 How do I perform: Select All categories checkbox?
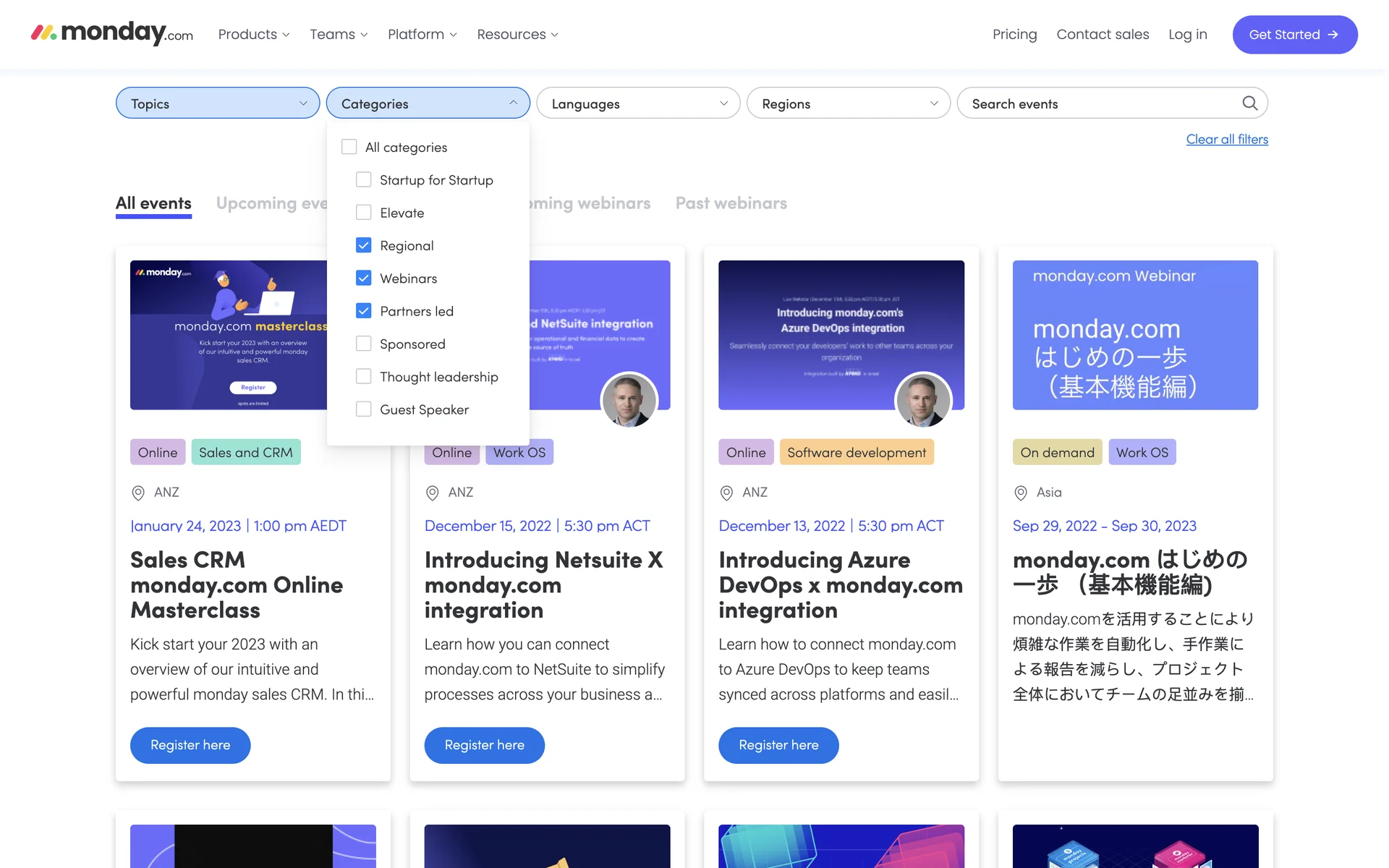point(349,147)
